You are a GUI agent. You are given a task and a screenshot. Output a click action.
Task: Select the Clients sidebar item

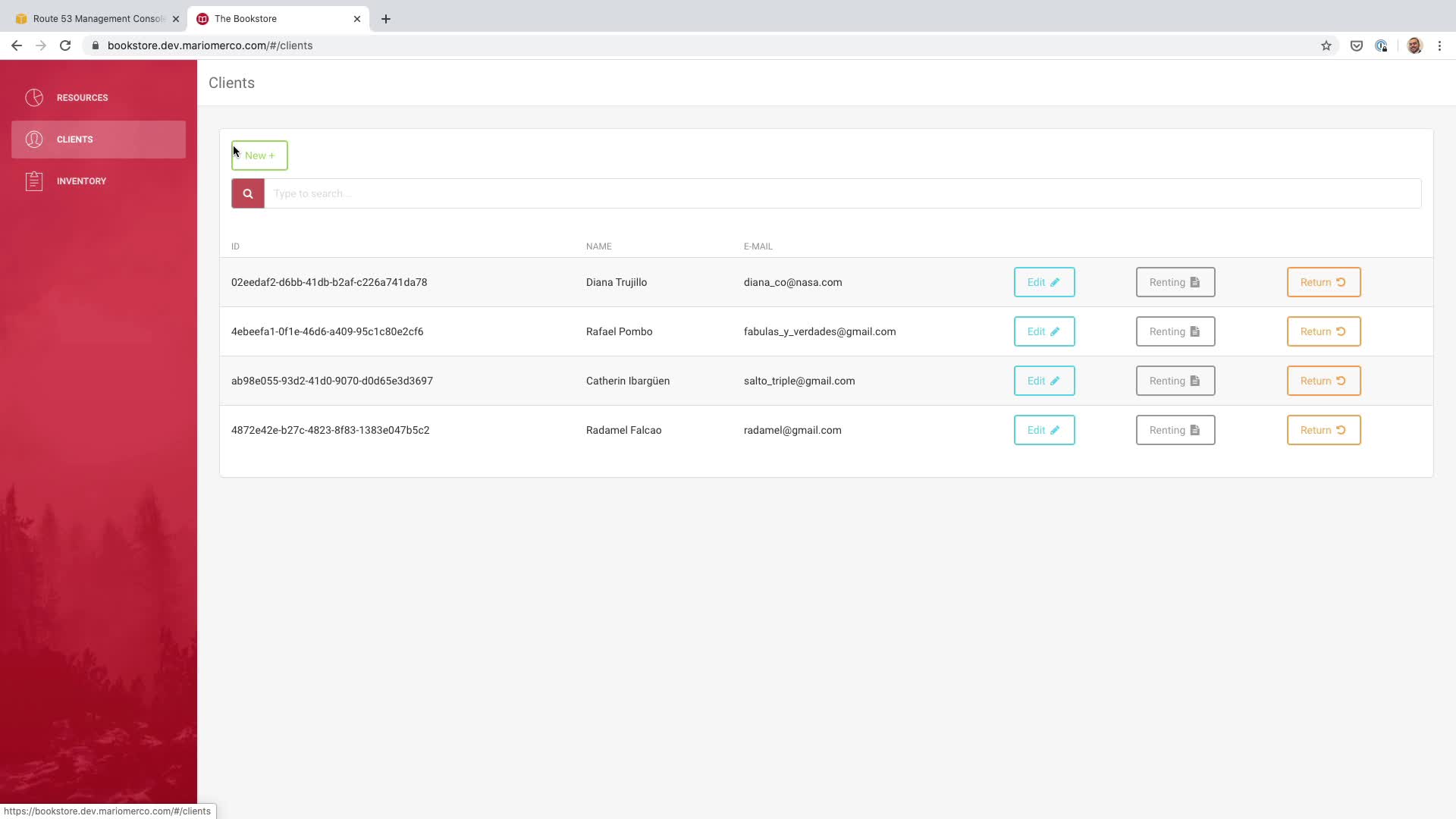click(74, 140)
